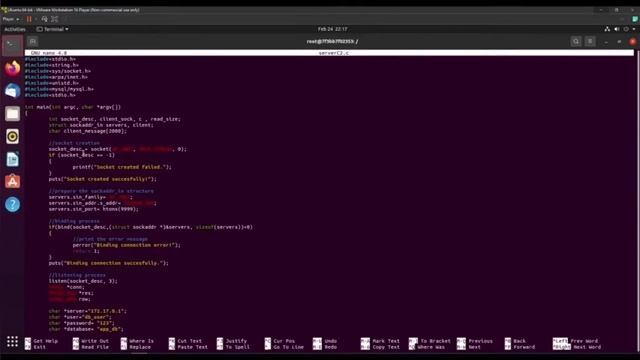Click the volume icon in top bar

tap(617, 29)
